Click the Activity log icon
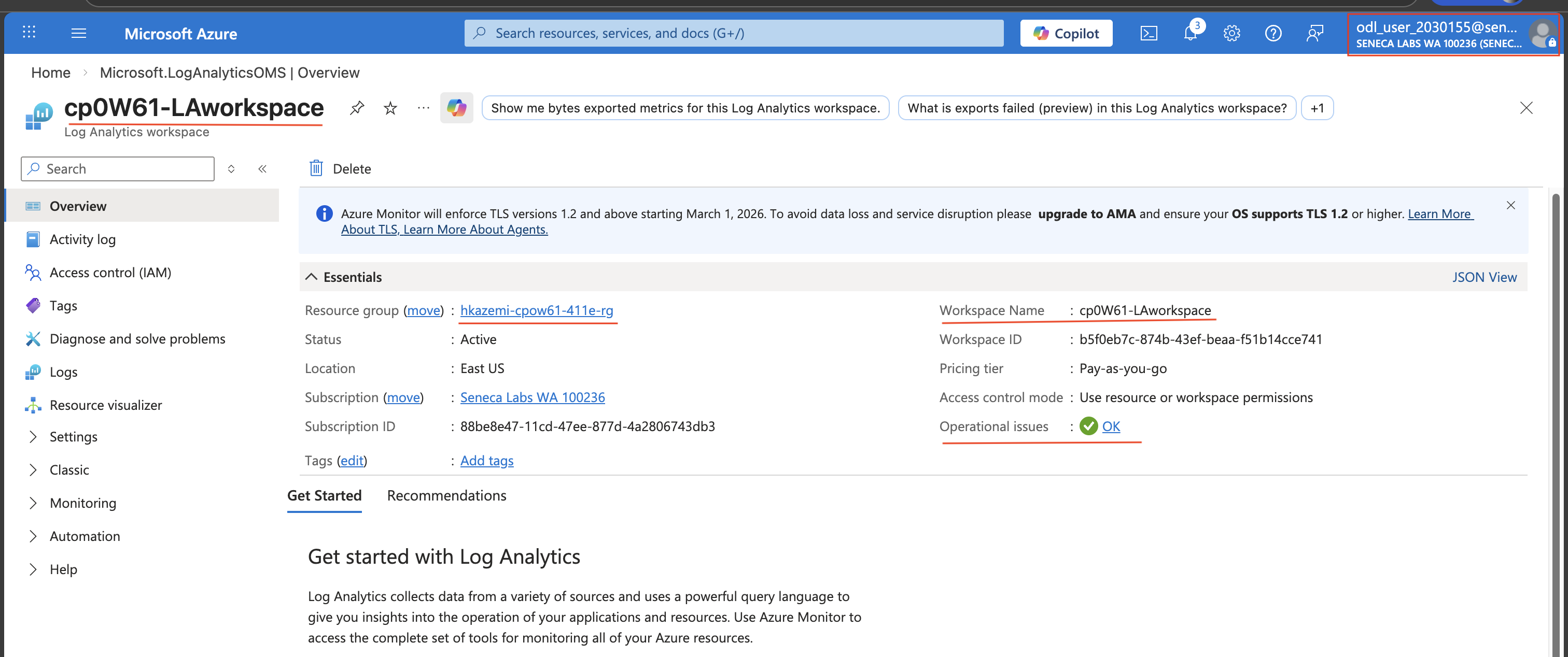 click(x=33, y=239)
